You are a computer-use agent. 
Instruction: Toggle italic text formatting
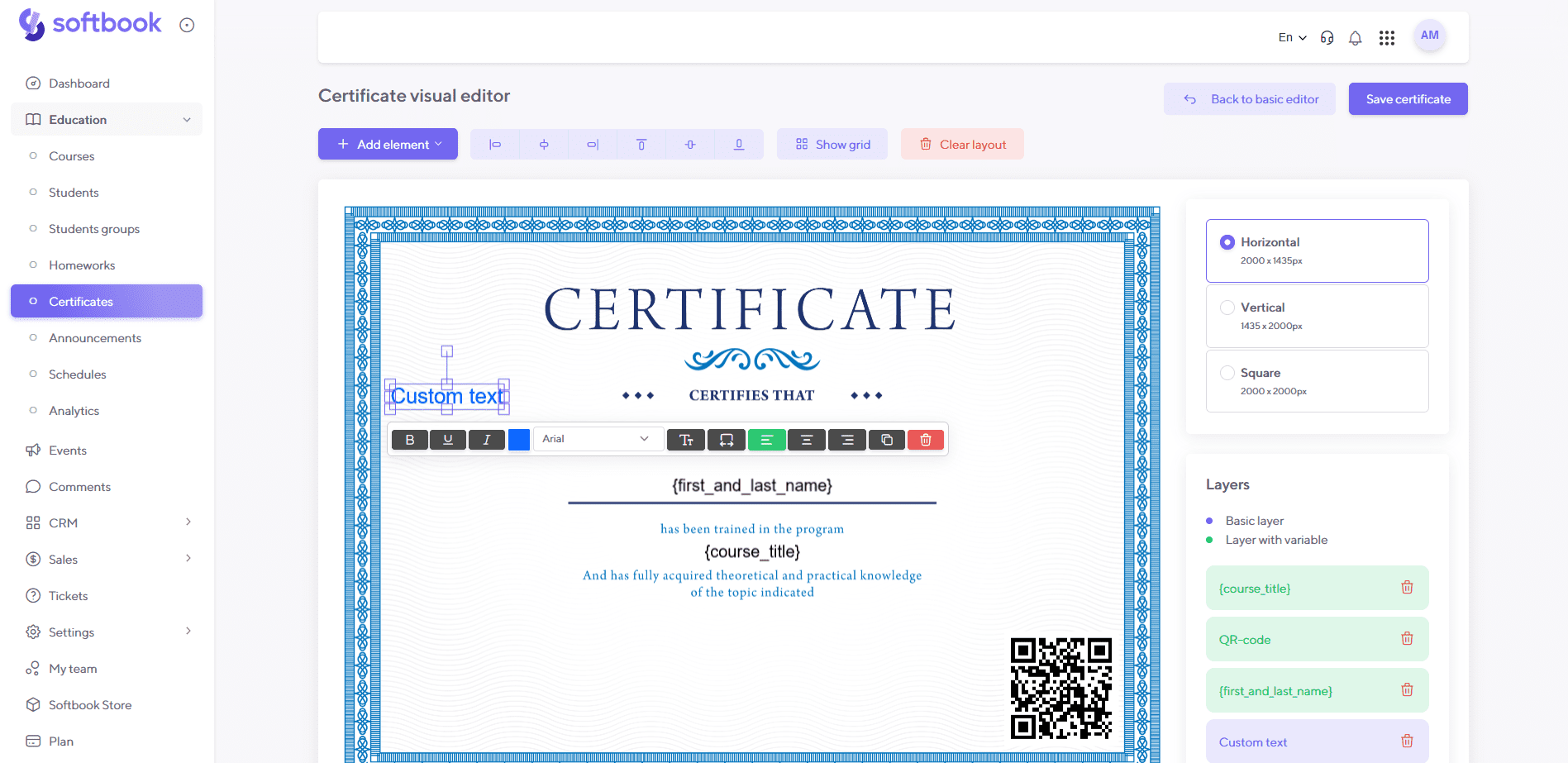click(x=487, y=440)
